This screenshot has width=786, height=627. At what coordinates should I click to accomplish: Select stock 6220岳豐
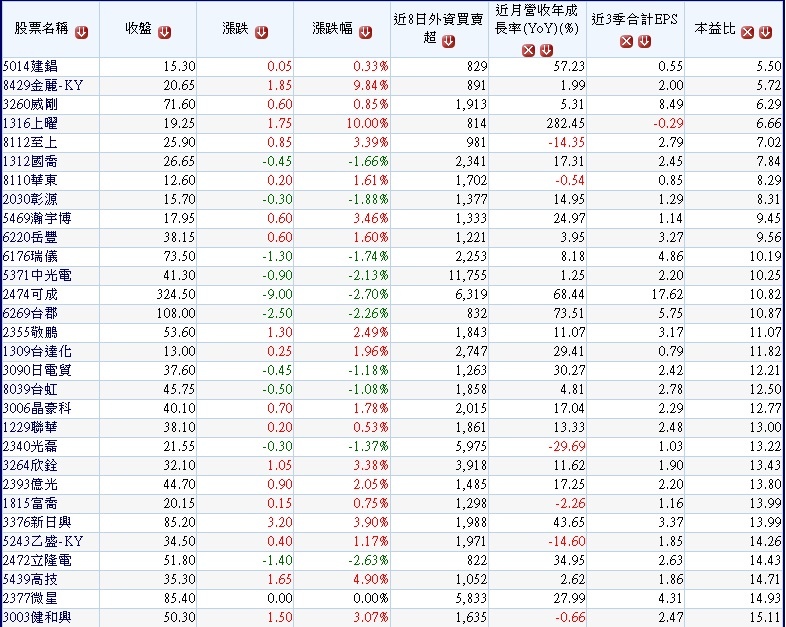[31, 238]
